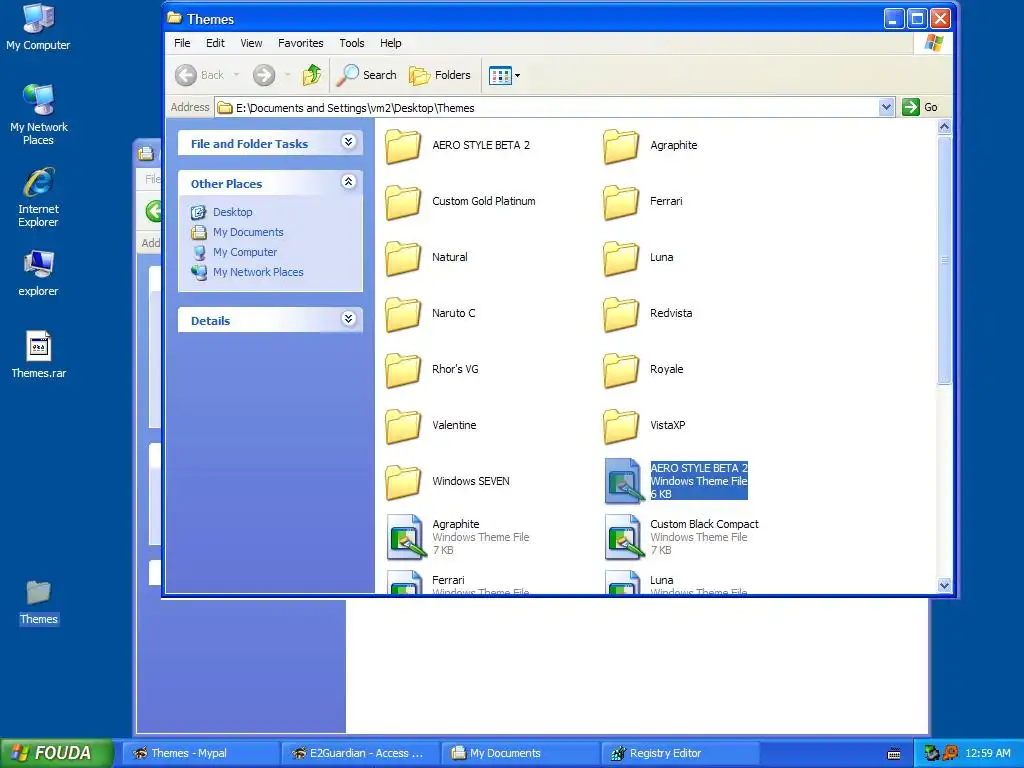Image resolution: width=1024 pixels, height=768 pixels.
Task: Open the View menu
Action: point(251,43)
